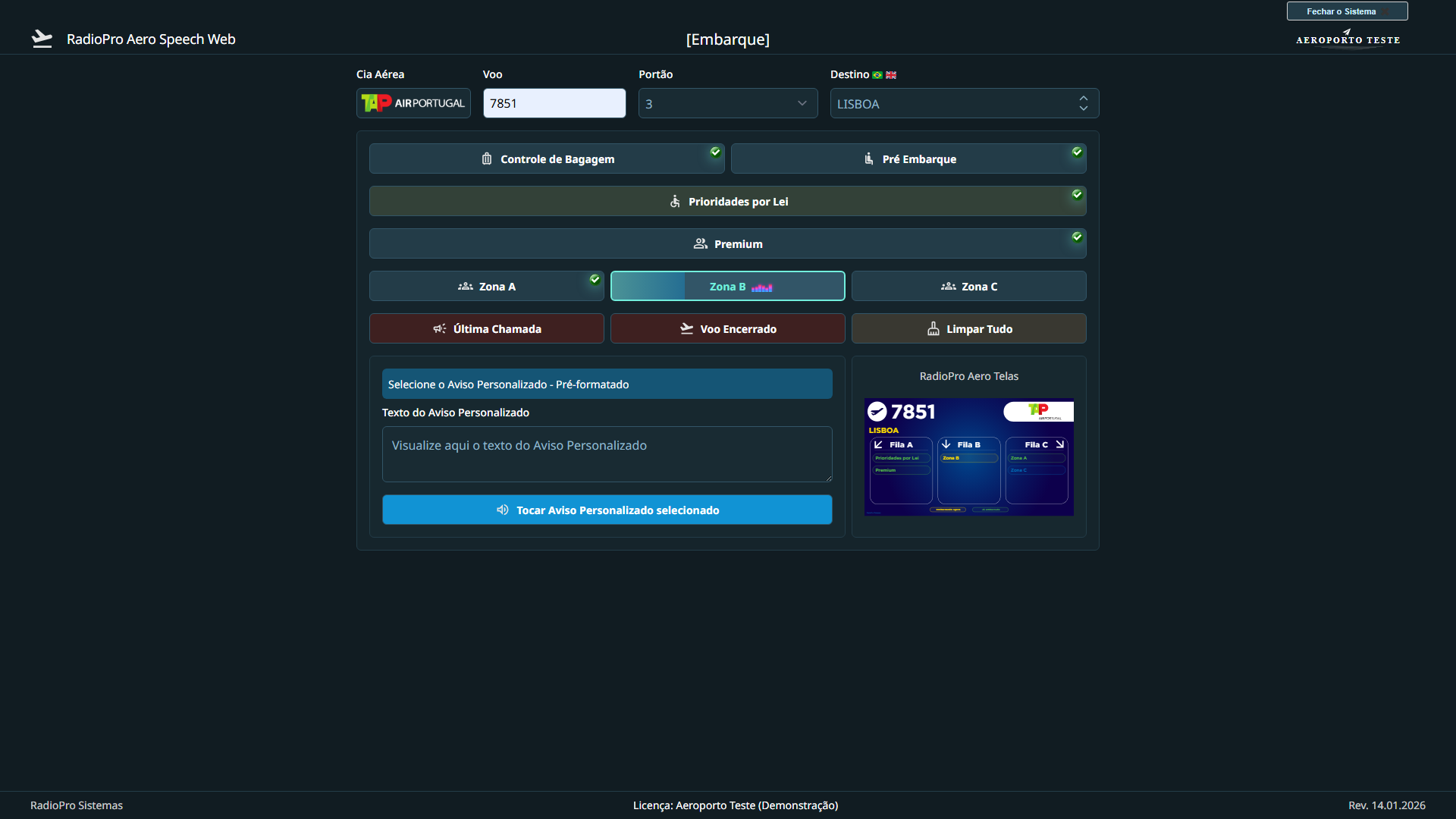Screen dimensions: 1456x819
Task: Click the wheelchair icon on Prioridades por Lei
Action: coord(675,201)
